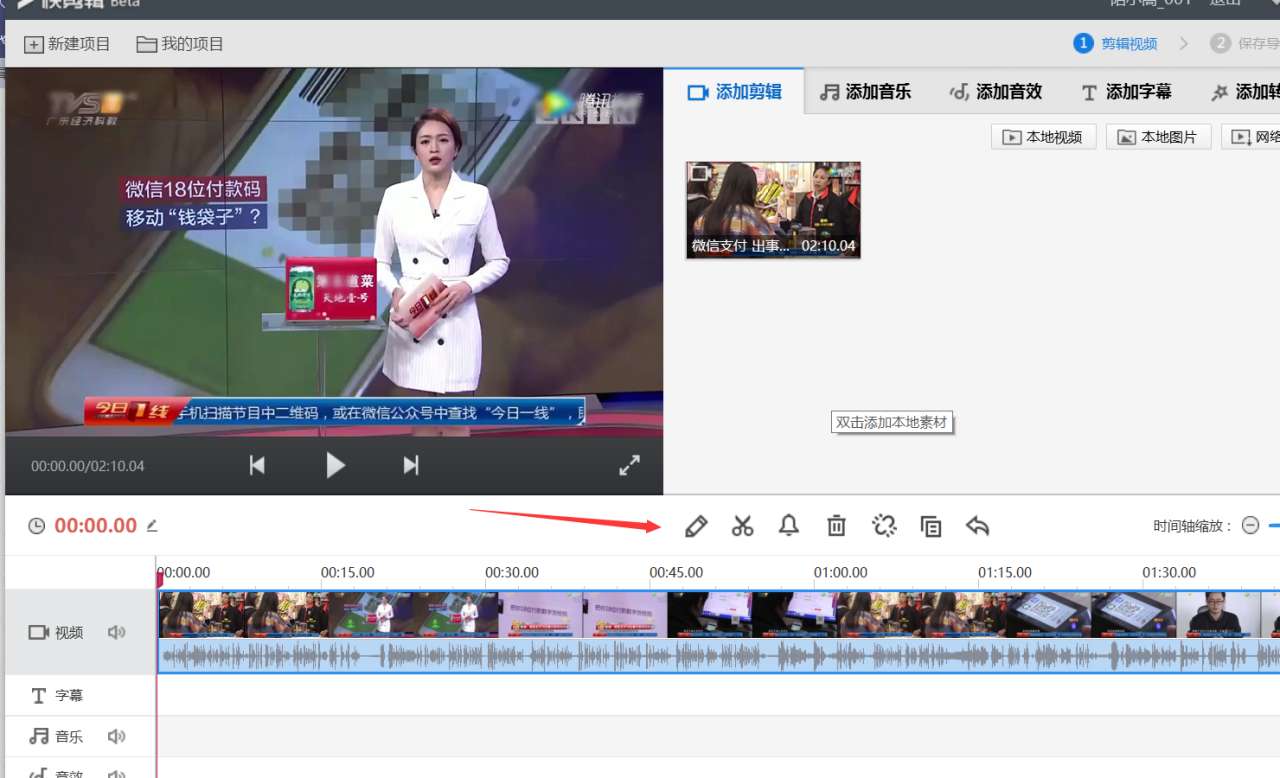
Task: Click the pencil edit icon in timeline toolbar
Action: pos(696,525)
